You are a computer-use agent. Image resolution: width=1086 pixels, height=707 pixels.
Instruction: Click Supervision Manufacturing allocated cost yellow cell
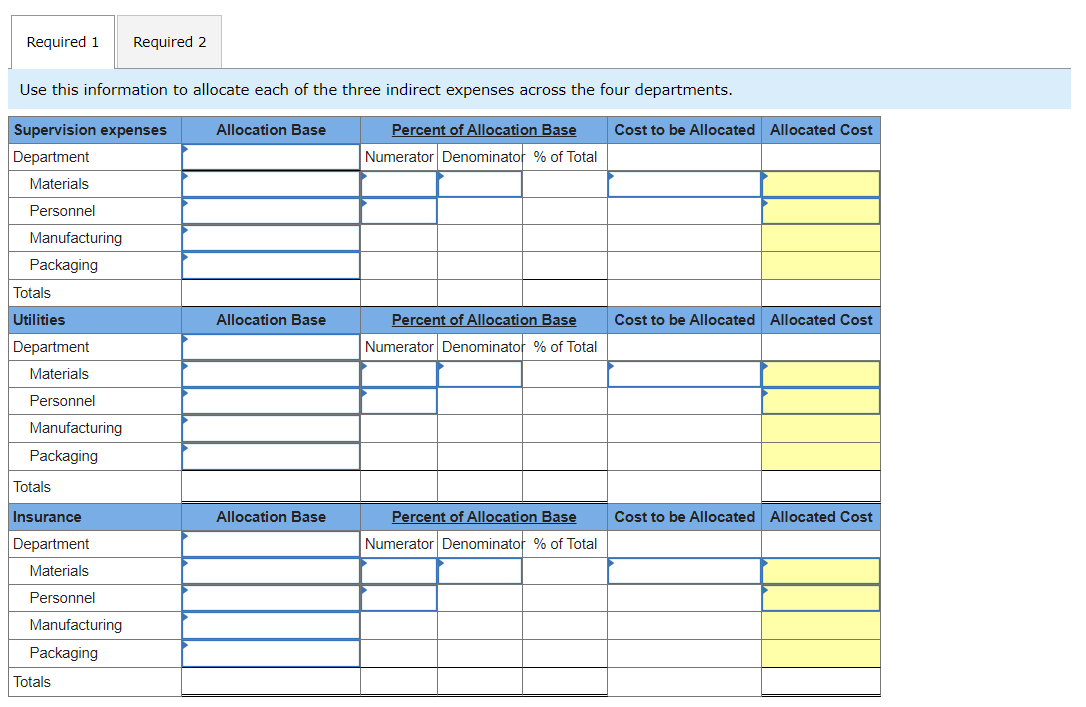(x=821, y=238)
